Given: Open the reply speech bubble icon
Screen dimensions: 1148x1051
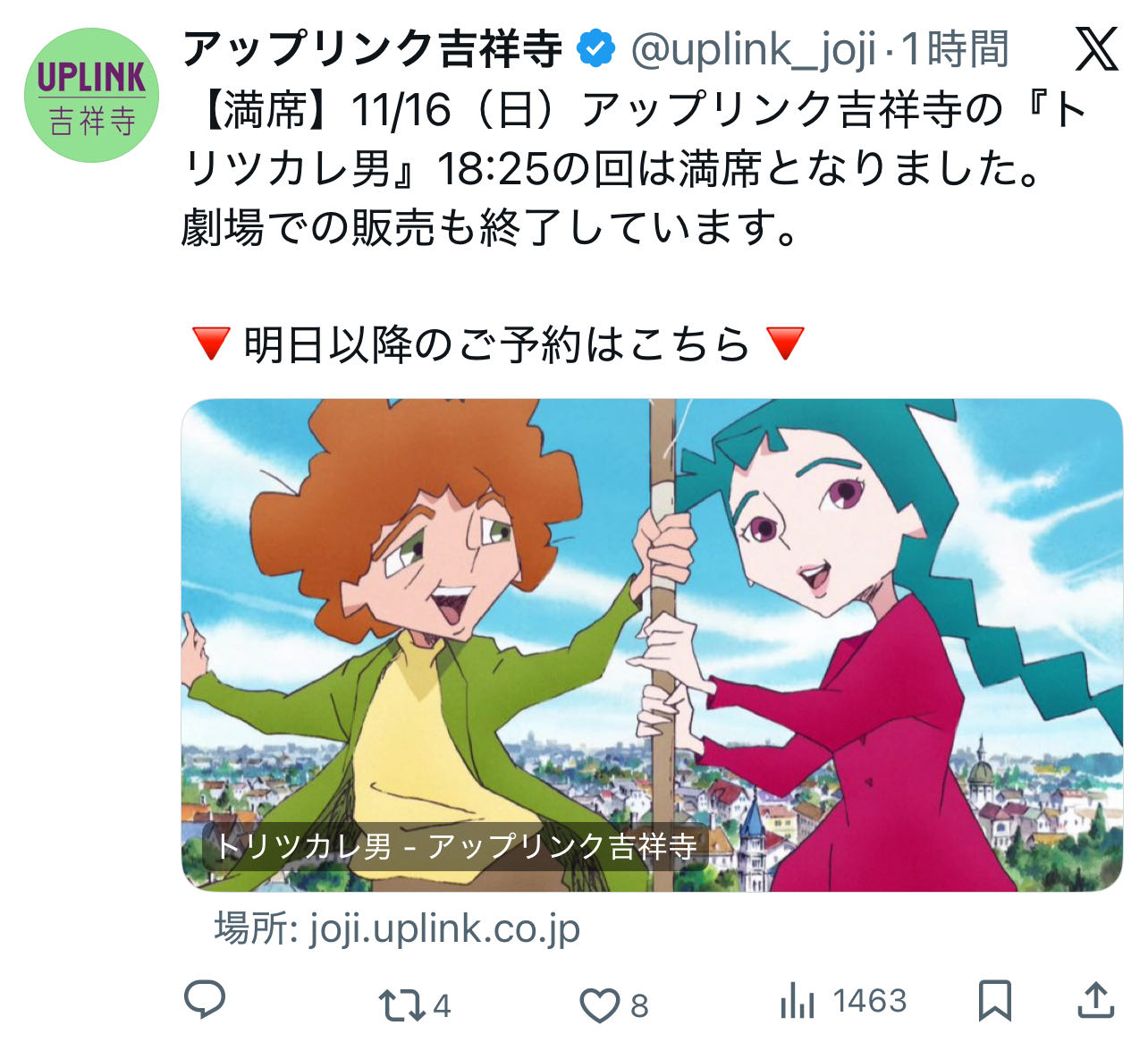Looking at the screenshot, I should pyautogui.click(x=204, y=1000).
